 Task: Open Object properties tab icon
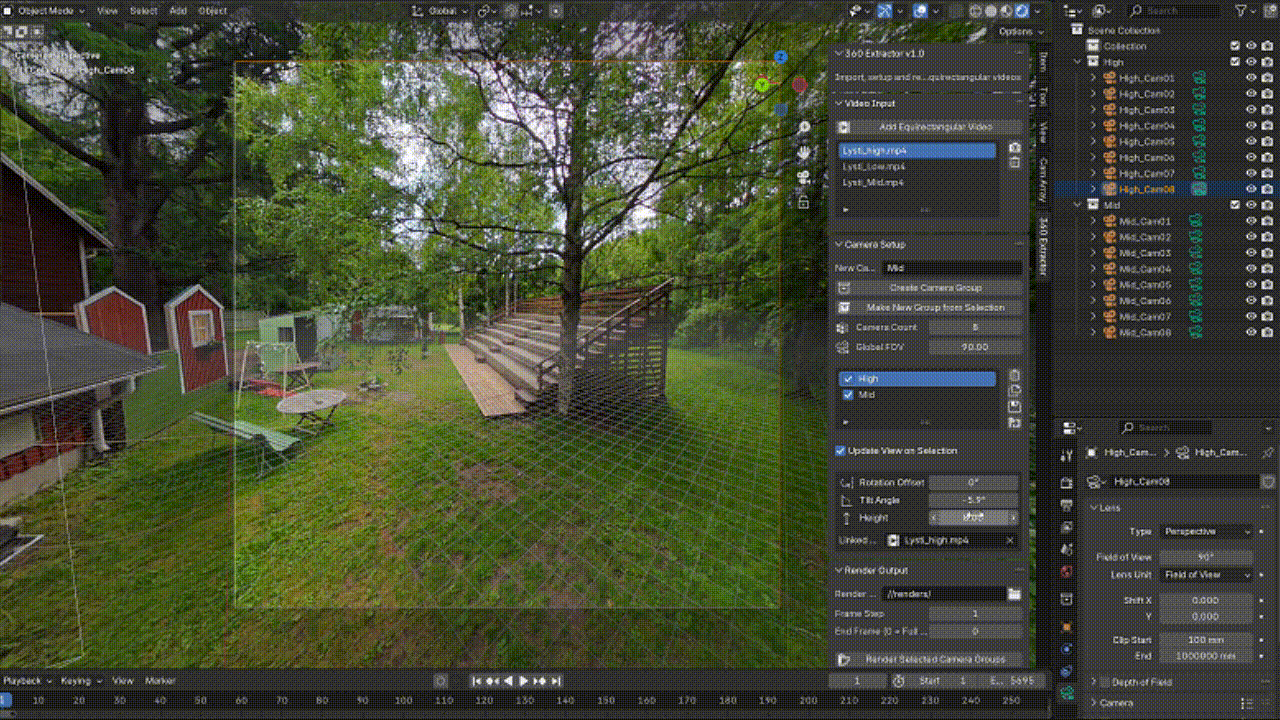point(1067,626)
